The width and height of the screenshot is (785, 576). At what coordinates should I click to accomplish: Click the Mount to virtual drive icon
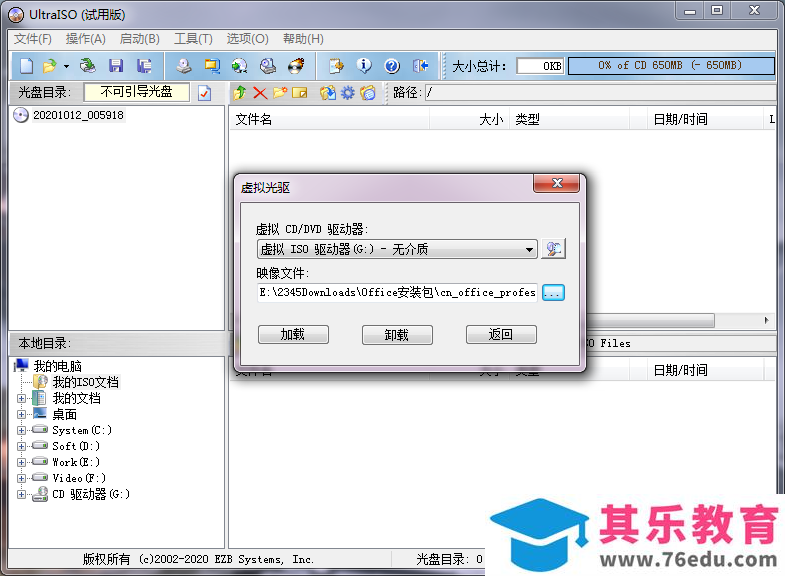coord(268,66)
